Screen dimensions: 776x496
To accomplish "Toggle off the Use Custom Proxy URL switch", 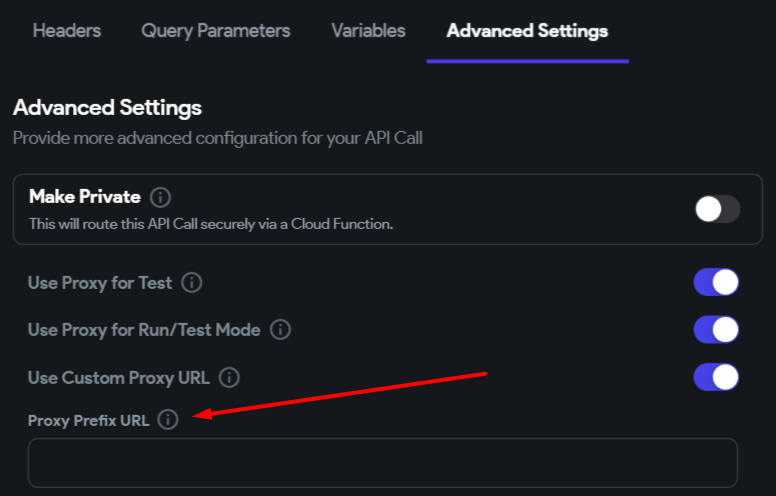I will [x=716, y=377].
